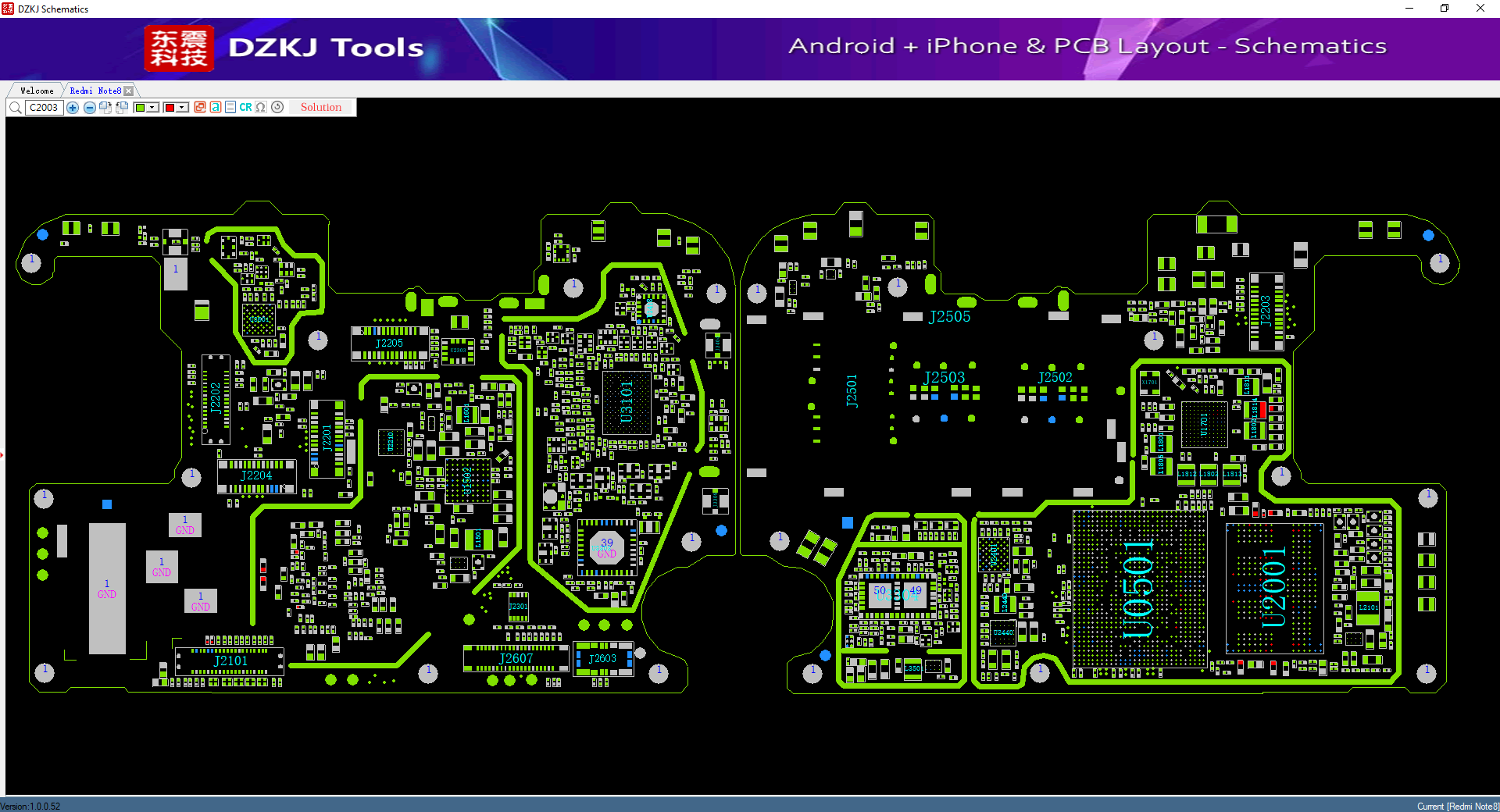Zoom in with the plus icon
This screenshot has width=1500, height=812.
click(x=73, y=108)
